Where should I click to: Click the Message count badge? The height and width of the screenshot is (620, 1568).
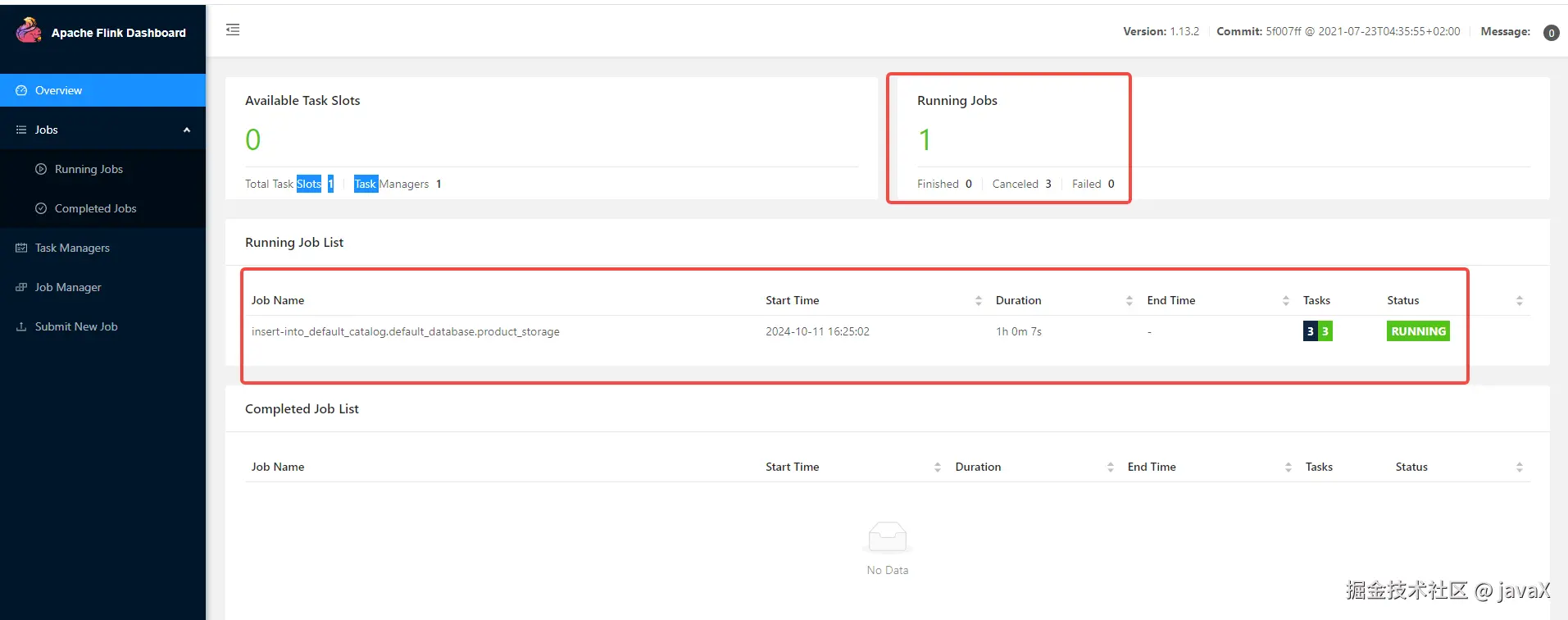[1551, 33]
